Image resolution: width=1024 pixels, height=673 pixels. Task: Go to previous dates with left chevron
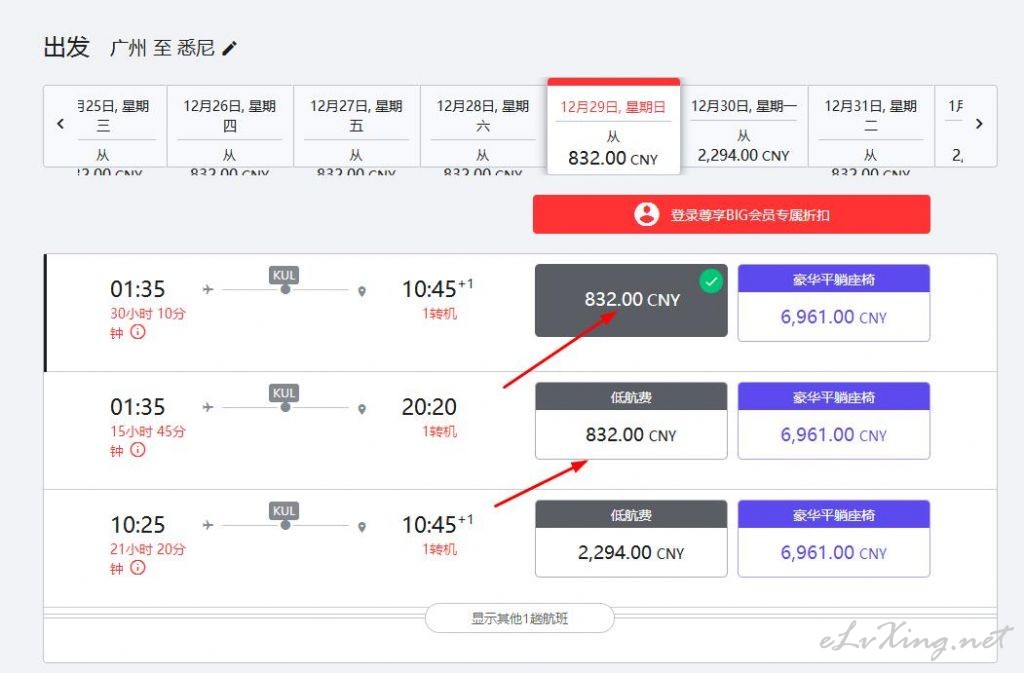click(61, 124)
